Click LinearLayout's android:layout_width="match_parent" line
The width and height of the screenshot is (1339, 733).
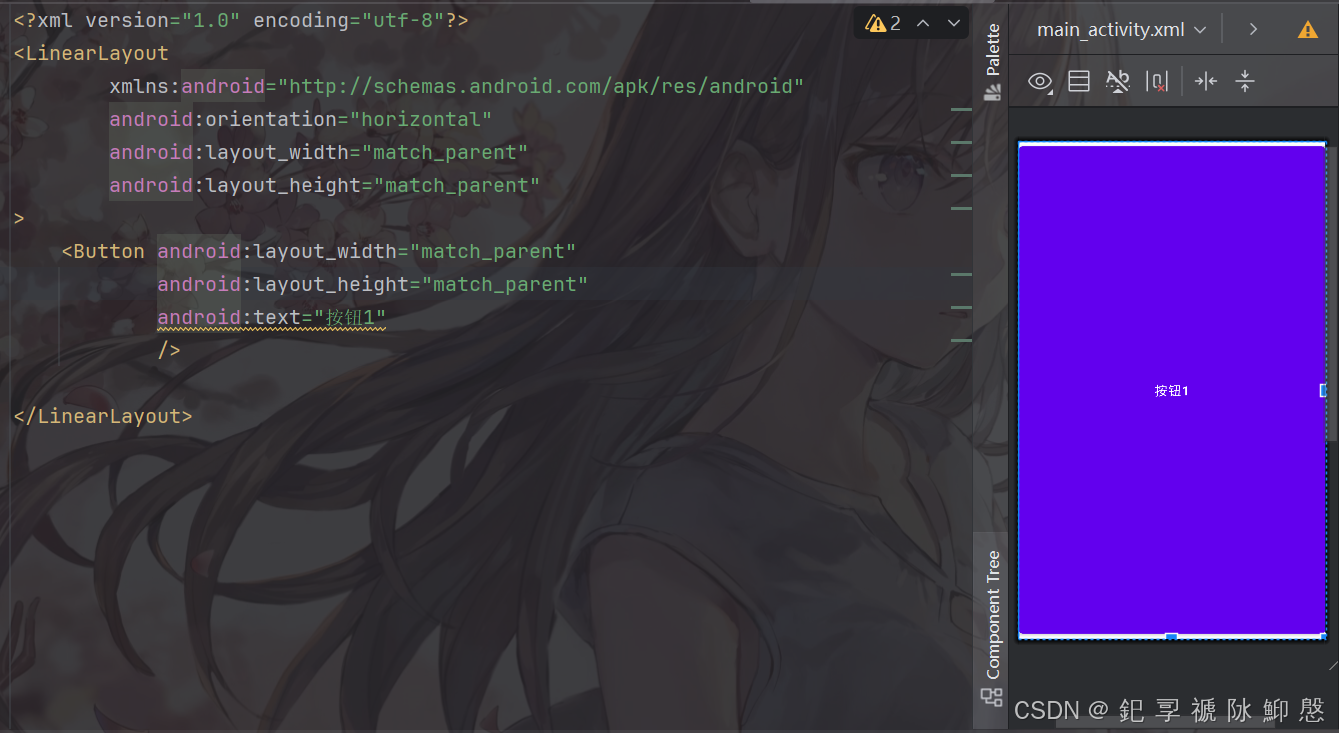click(319, 152)
